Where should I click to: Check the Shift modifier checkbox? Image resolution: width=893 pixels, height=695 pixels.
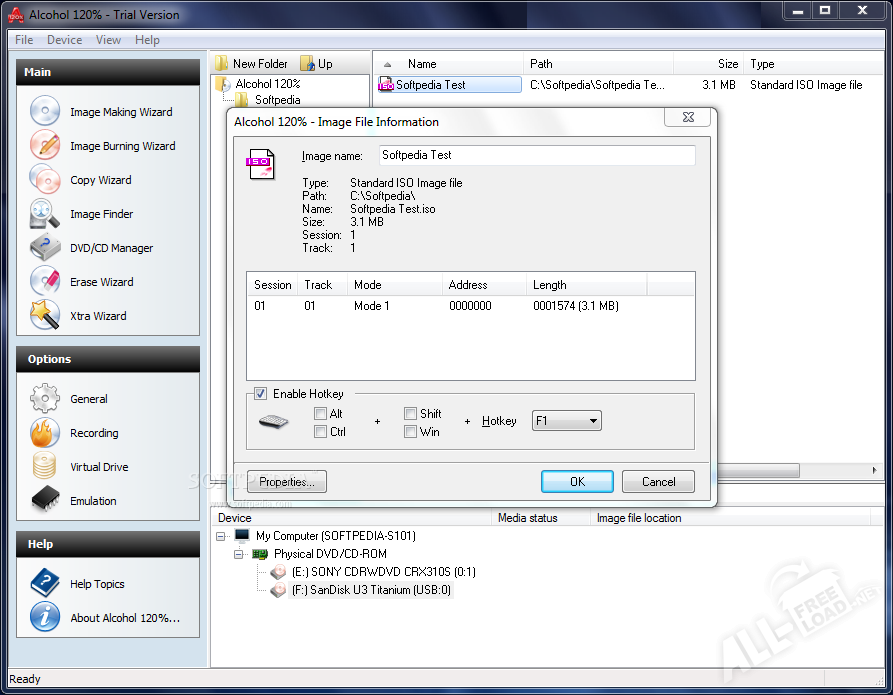tap(410, 414)
